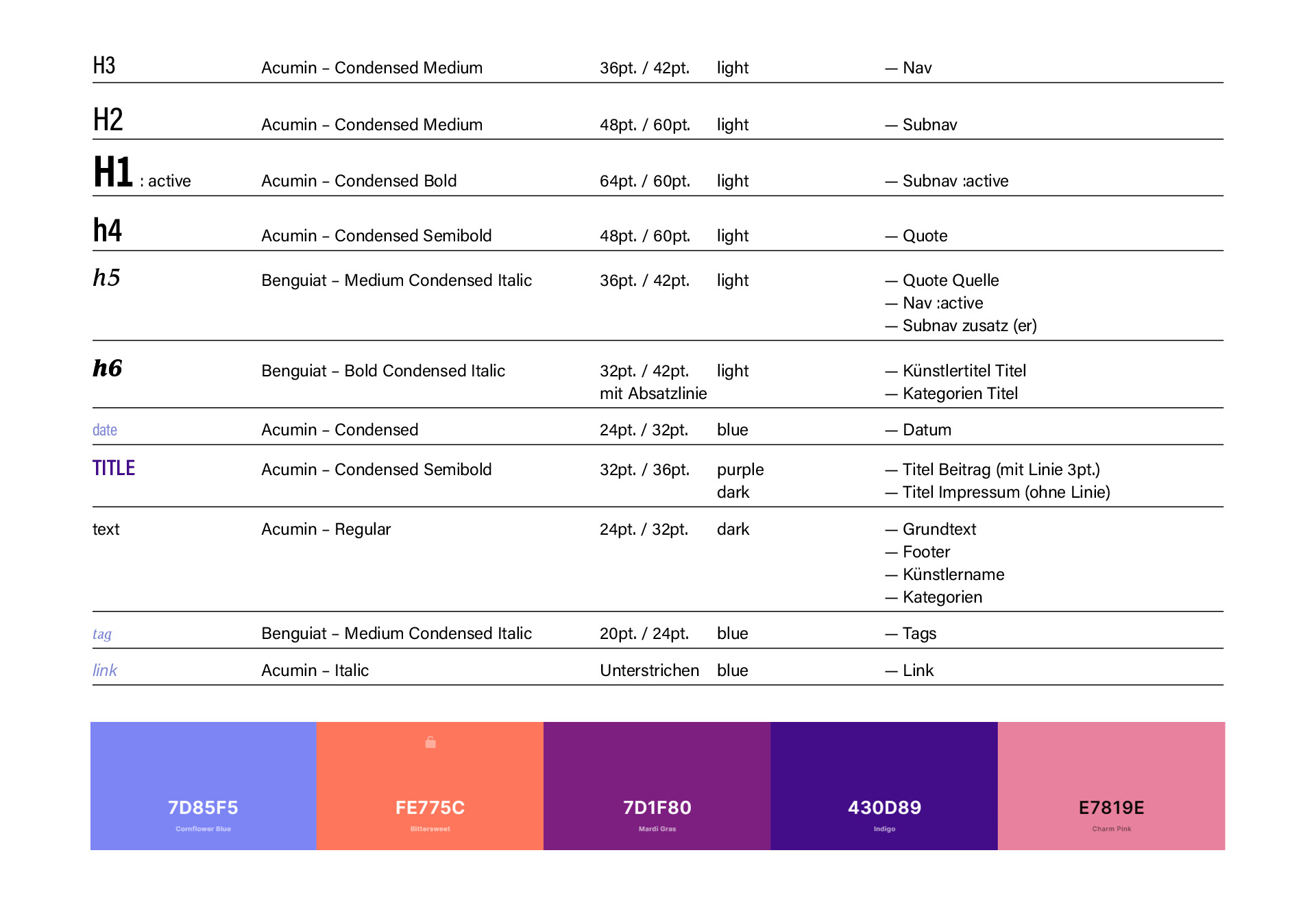The image size is (1316, 905).
Task: Select the 'H1' bold heading sample
Action: 113,172
